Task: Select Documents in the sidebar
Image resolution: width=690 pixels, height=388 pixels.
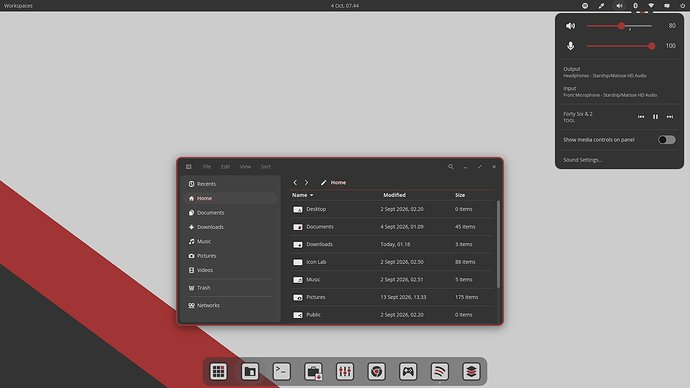Action: click(230, 212)
